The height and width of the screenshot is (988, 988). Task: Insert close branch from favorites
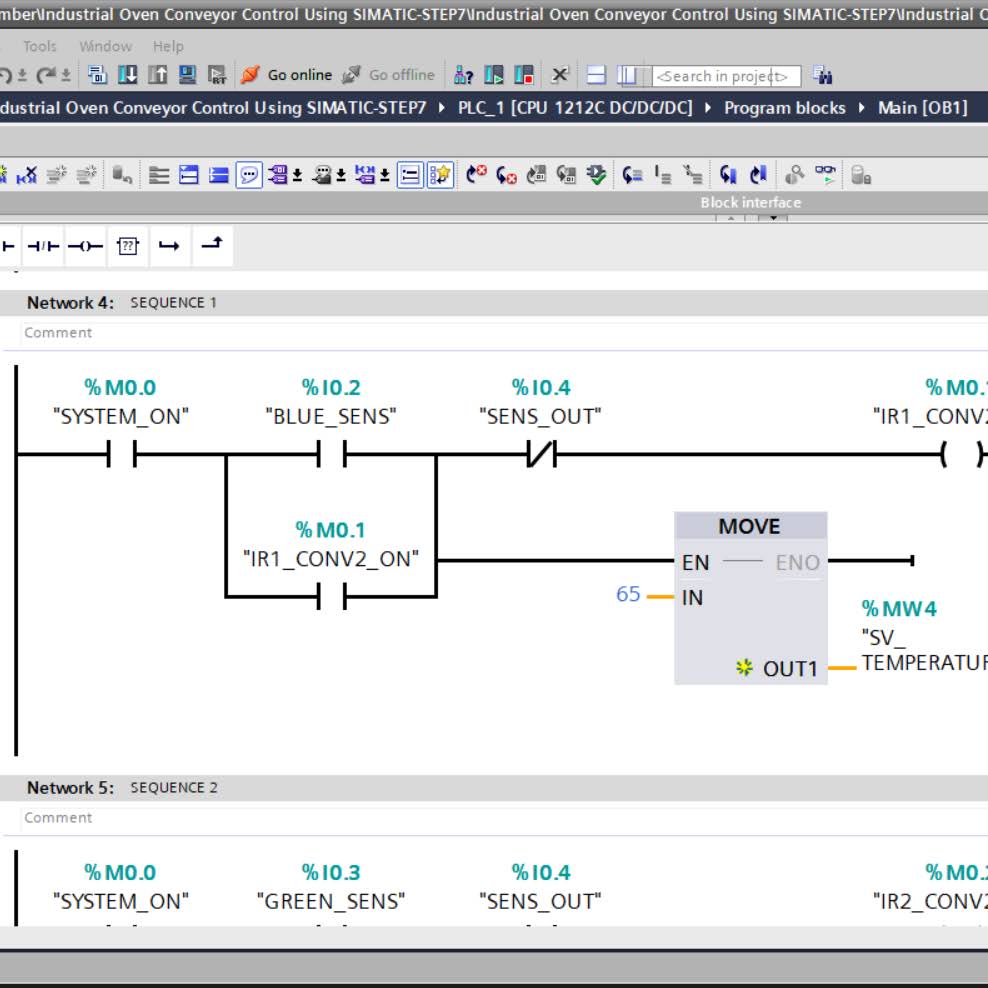point(212,244)
